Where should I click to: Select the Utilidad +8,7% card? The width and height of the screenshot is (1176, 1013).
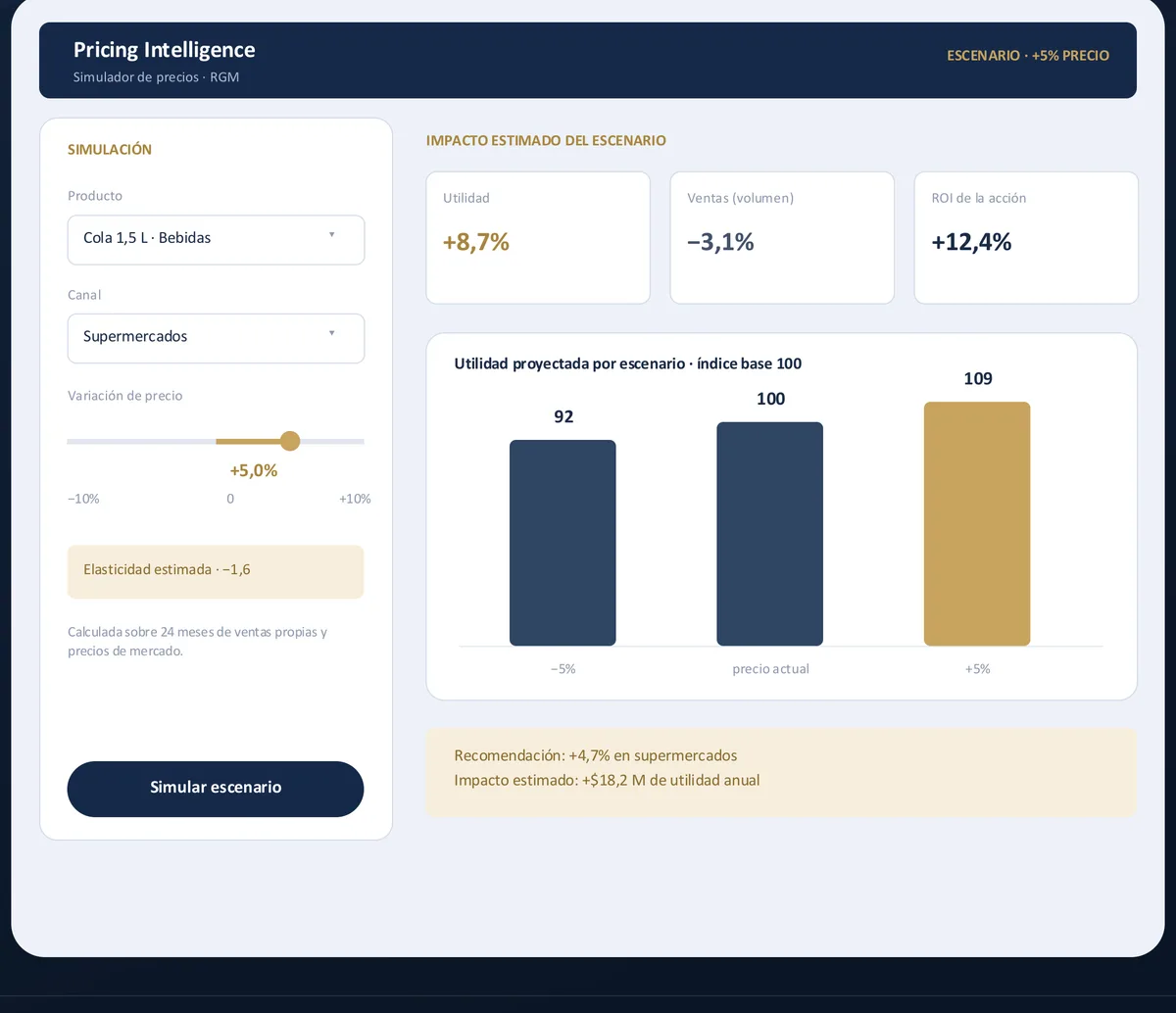(538, 238)
